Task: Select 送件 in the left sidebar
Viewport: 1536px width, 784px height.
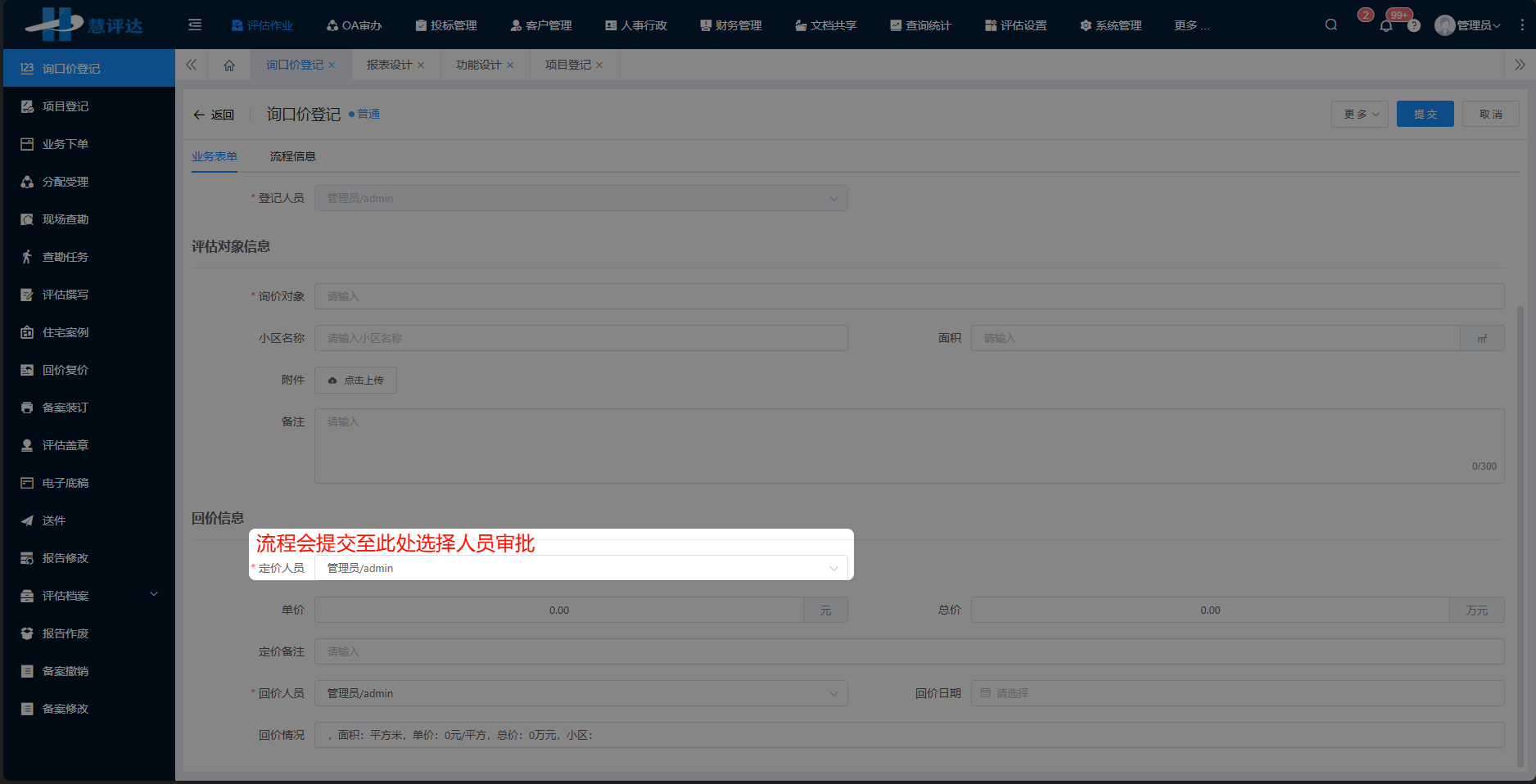Action: pos(53,520)
